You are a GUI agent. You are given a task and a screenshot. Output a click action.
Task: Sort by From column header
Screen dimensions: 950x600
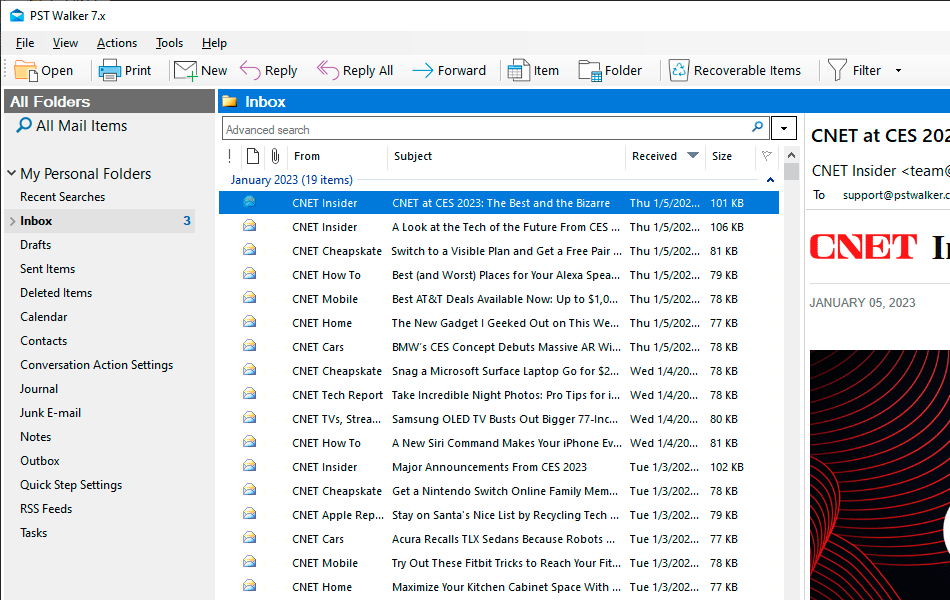click(307, 156)
